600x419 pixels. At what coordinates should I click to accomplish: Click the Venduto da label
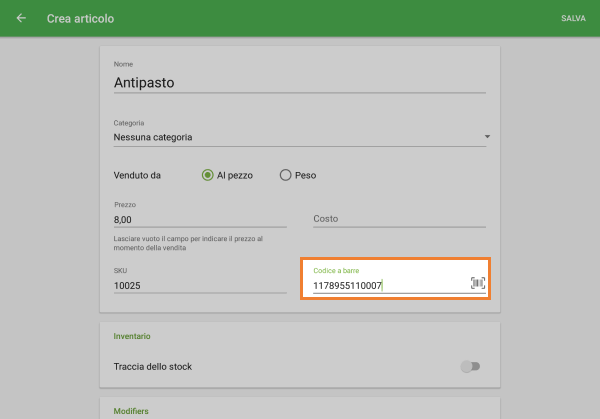coord(137,175)
